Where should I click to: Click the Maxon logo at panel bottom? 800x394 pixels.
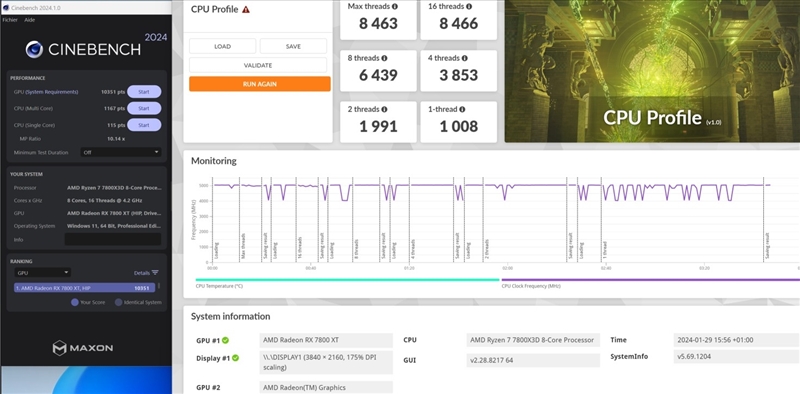point(83,348)
